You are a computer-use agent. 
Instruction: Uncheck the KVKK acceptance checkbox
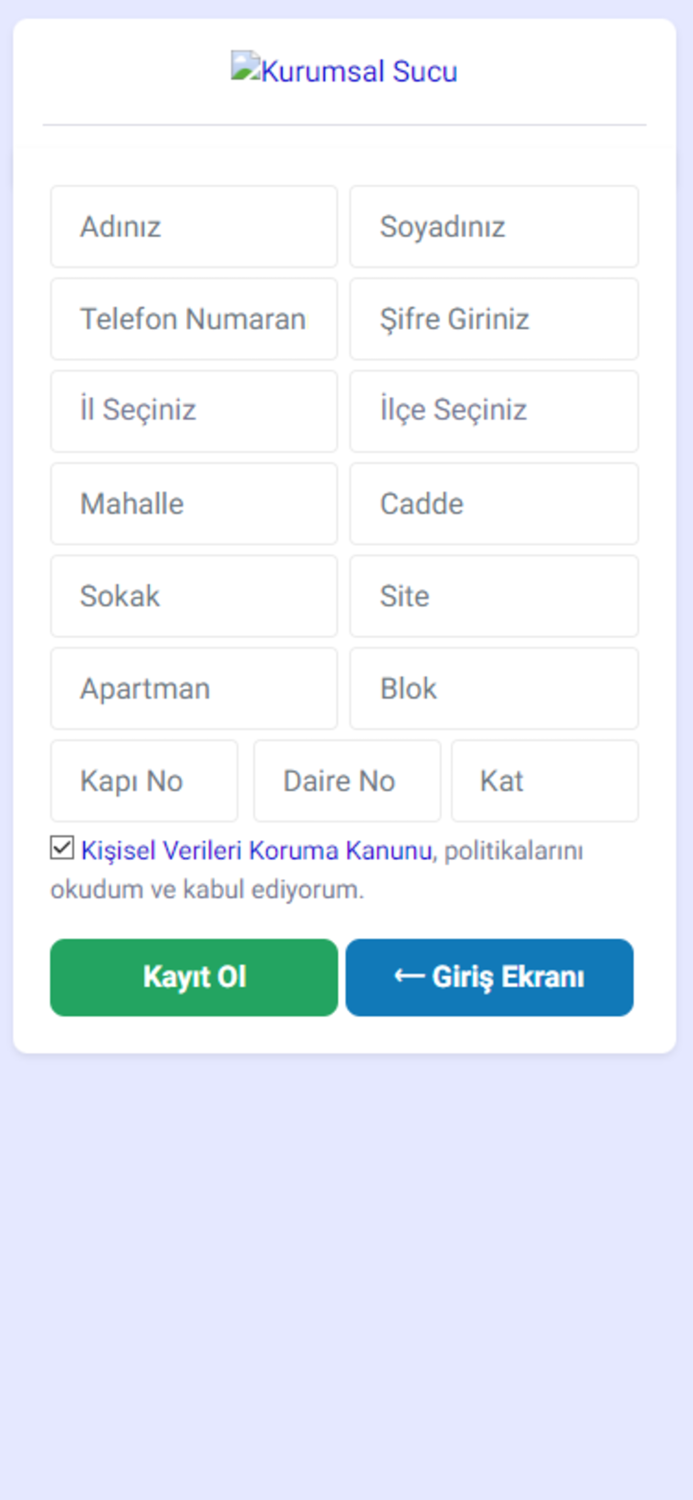(x=60, y=849)
